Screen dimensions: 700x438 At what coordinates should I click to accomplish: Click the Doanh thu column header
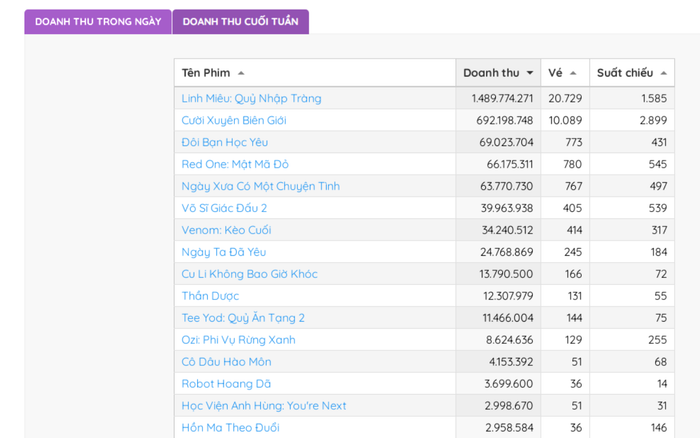(491, 73)
